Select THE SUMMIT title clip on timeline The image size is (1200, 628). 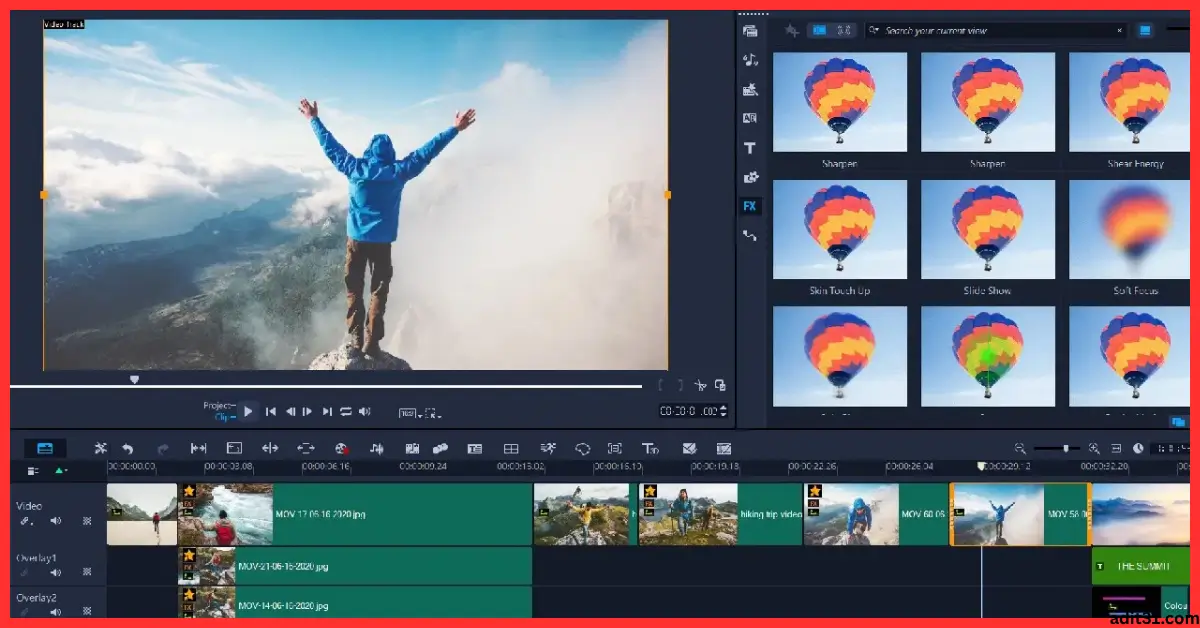[1141, 566]
